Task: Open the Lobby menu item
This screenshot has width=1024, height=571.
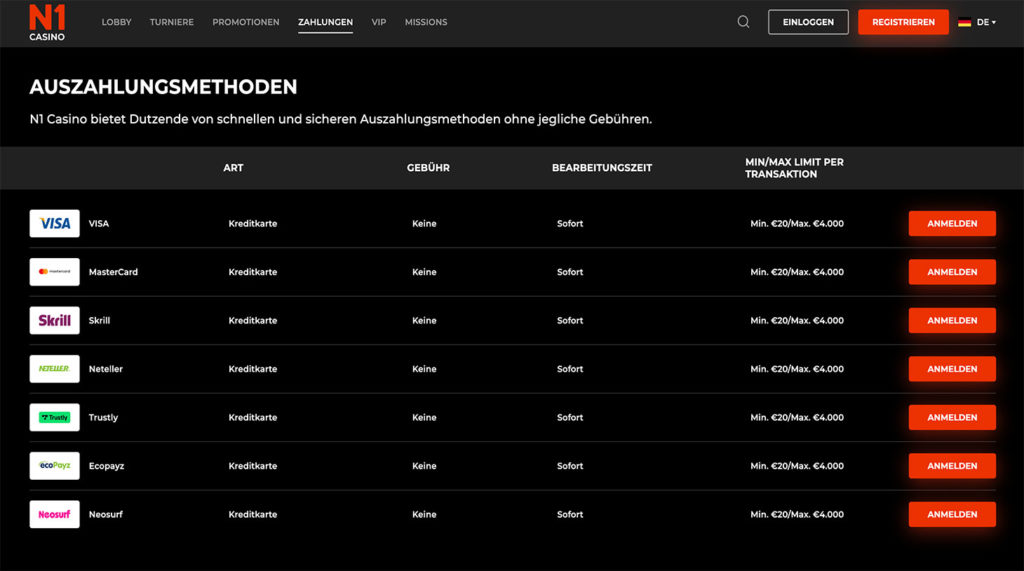Action: pyautogui.click(x=116, y=22)
